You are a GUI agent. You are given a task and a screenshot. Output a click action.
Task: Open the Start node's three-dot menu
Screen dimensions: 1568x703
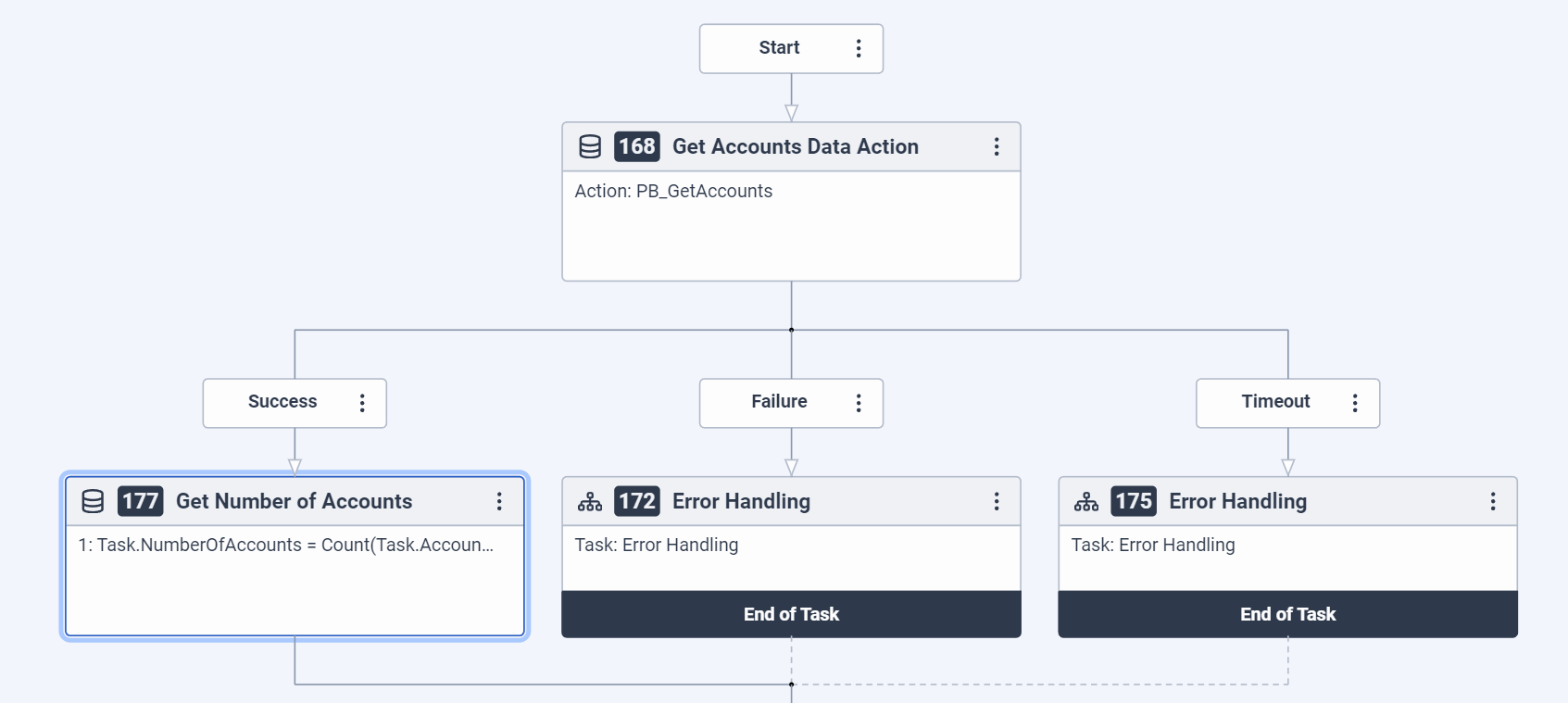(x=859, y=48)
